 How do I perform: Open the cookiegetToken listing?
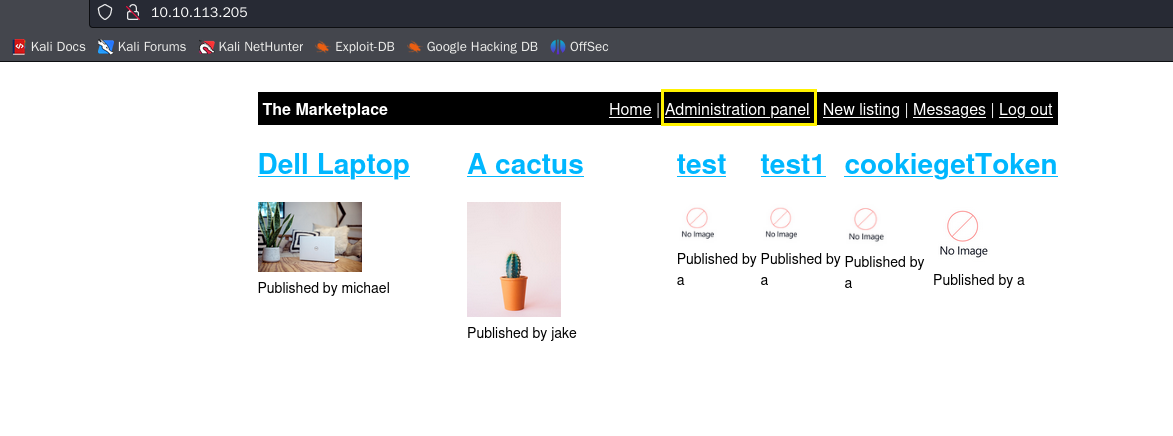click(x=950, y=164)
